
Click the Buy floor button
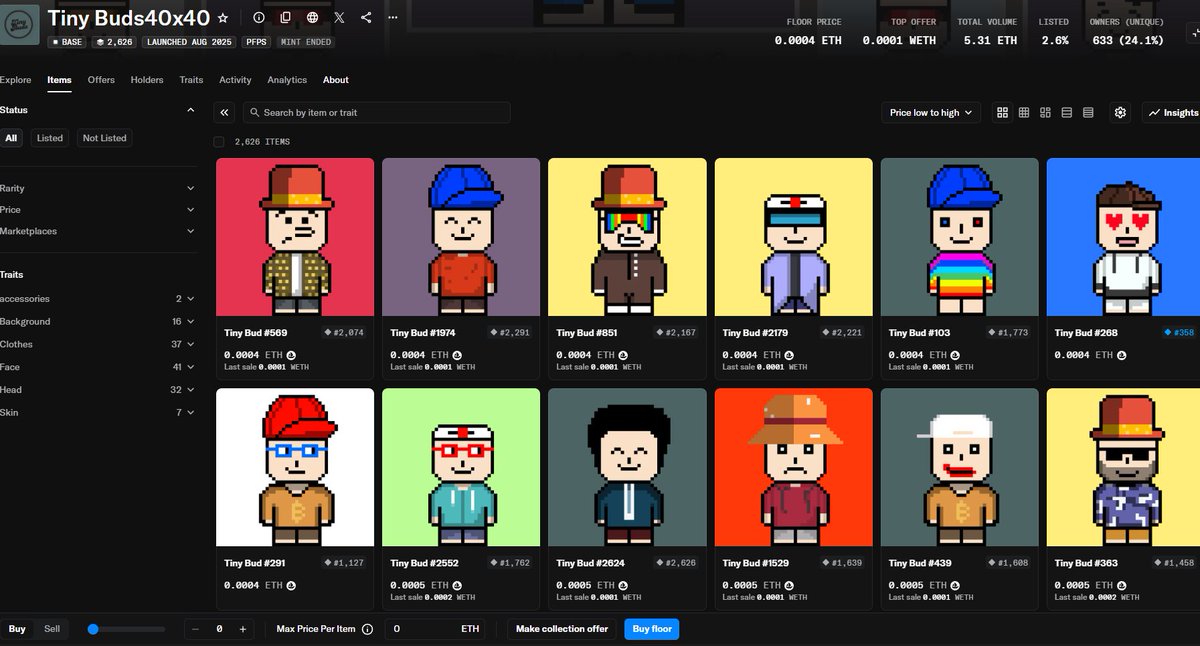652,629
